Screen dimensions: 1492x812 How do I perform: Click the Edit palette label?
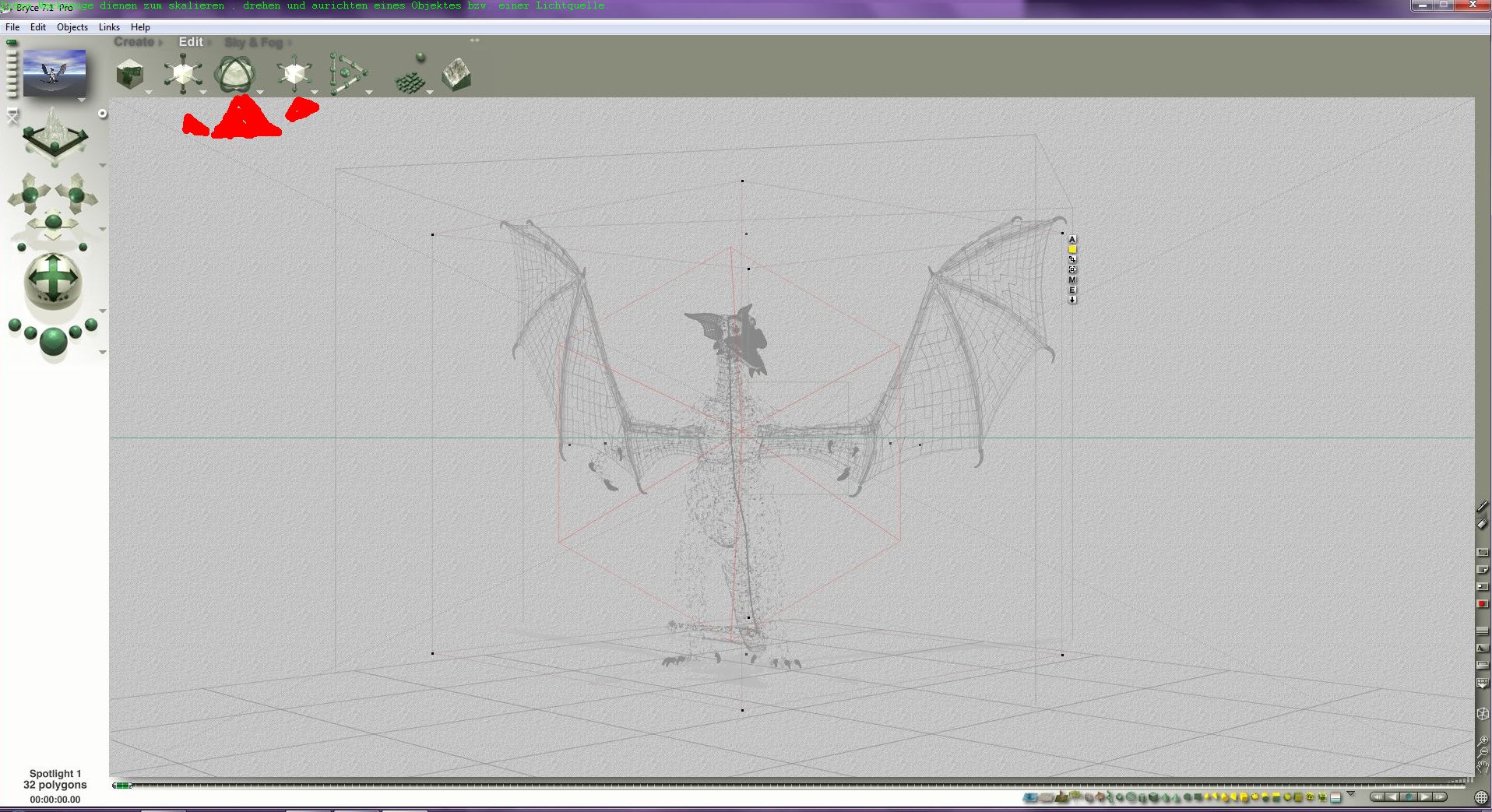[x=191, y=42]
